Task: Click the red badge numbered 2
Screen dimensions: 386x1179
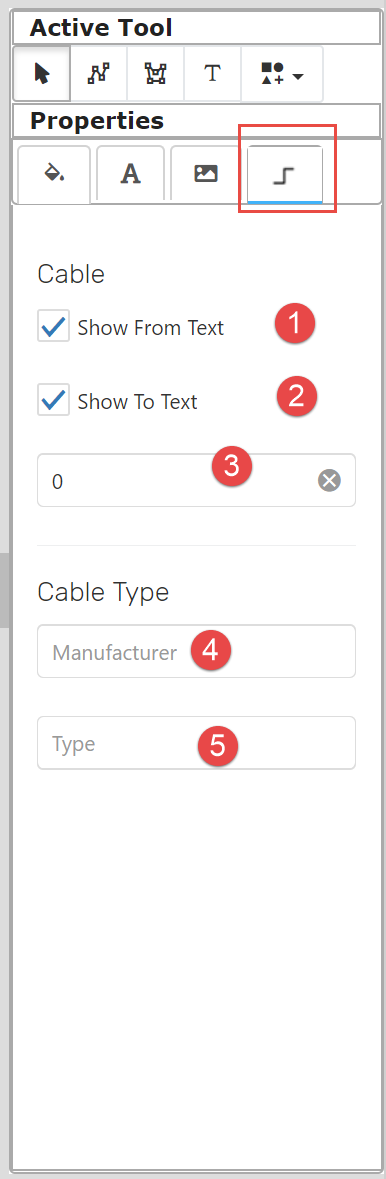Action: [x=296, y=396]
